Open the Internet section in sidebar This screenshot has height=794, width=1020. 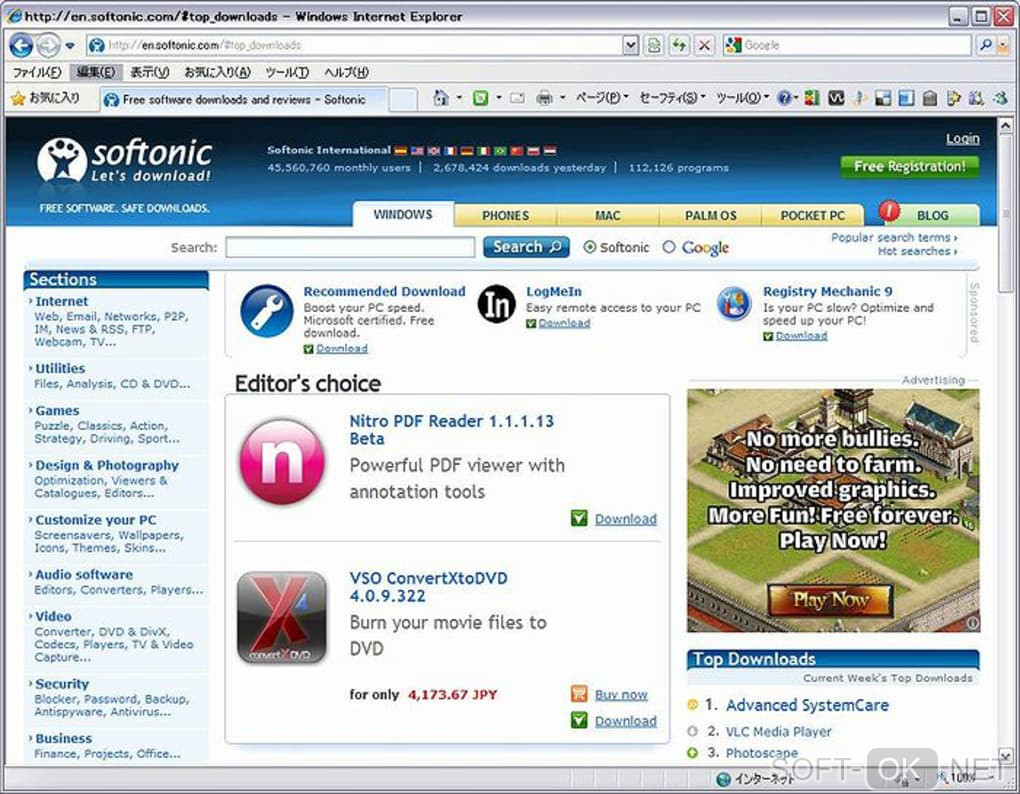point(61,301)
